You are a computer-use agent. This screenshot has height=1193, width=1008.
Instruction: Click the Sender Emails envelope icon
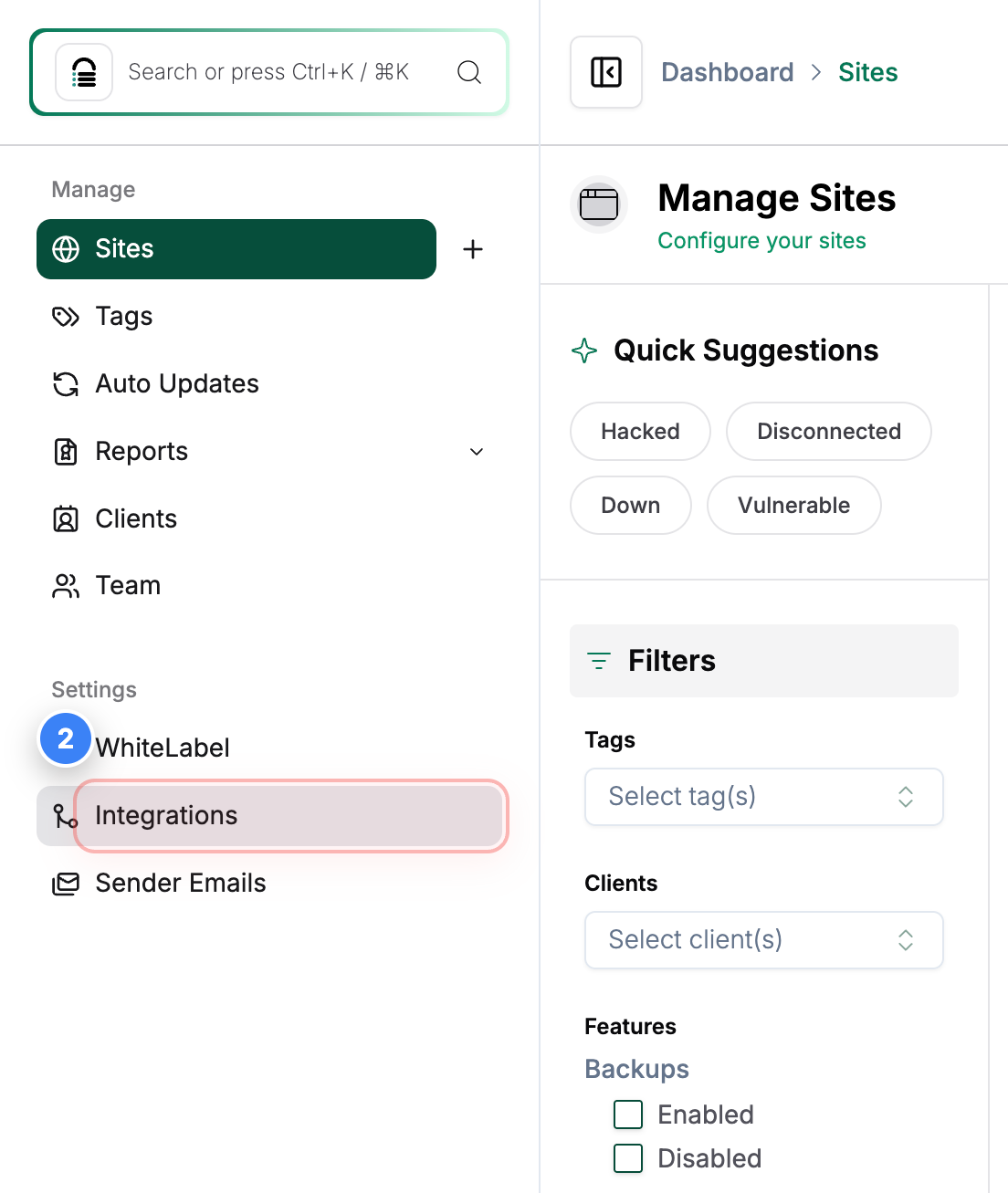(65, 883)
